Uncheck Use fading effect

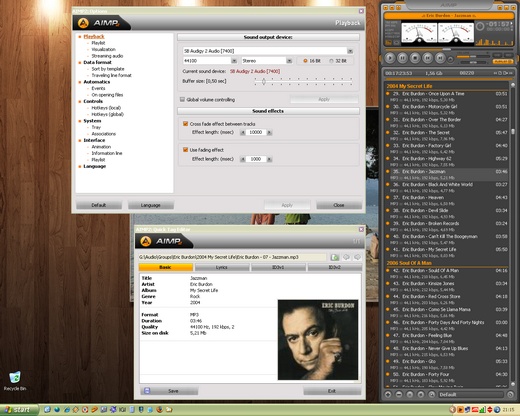point(185,150)
